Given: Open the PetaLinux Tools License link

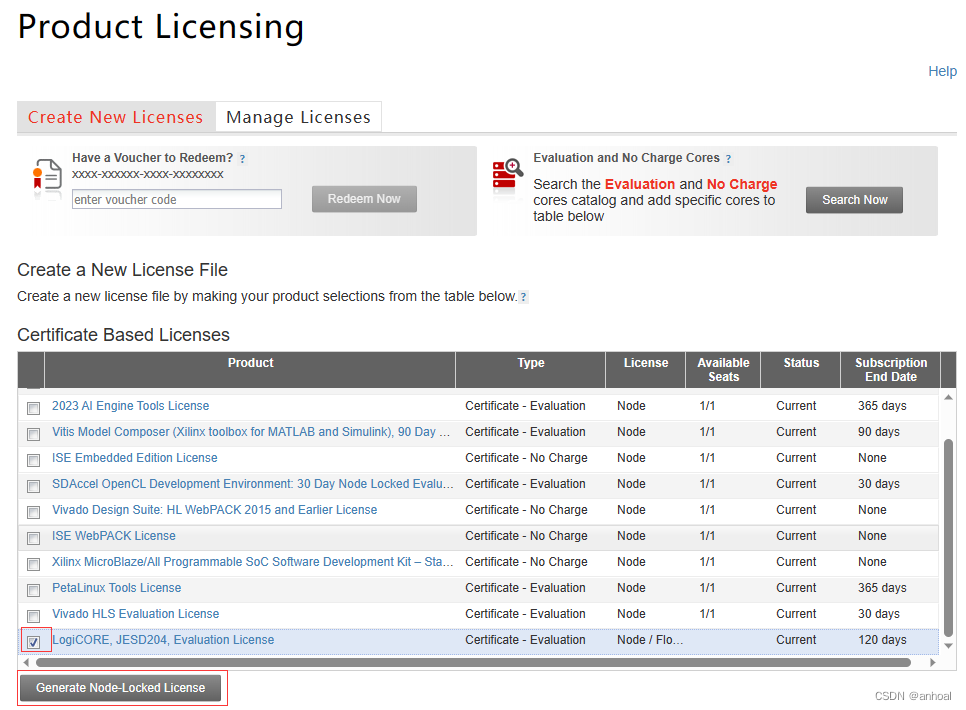Looking at the screenshot, I should [116, 588].
